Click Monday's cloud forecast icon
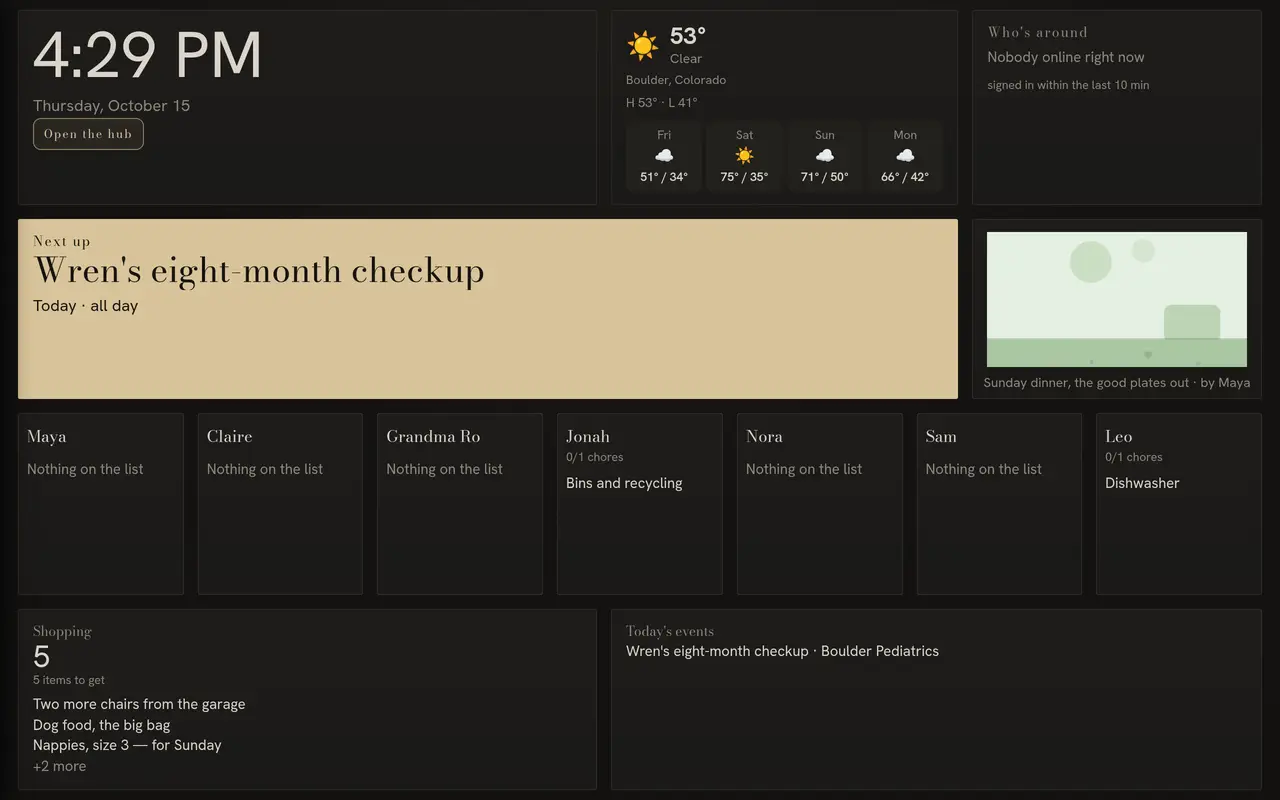This screenshot has height=800, width=1280. point(905,156)
